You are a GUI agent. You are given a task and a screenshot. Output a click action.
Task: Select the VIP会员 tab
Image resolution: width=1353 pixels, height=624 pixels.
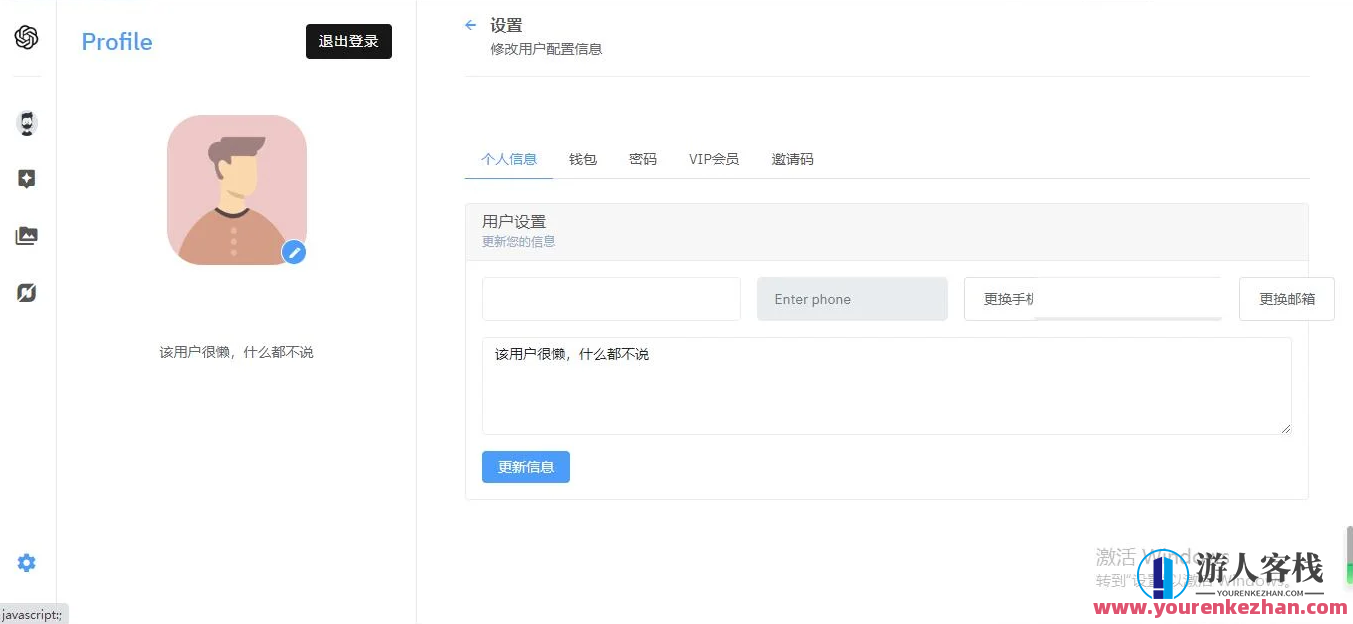(x=713, y=158)
